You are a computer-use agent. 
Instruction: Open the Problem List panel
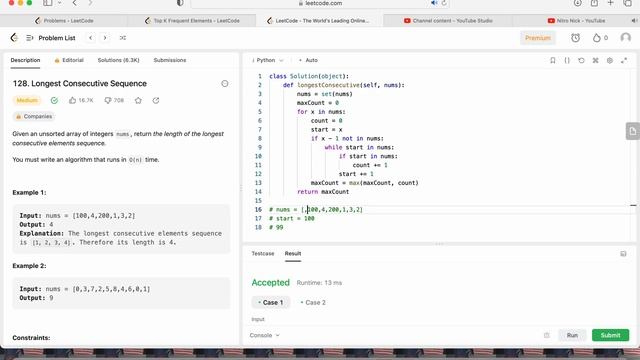pyautogui.click(x=51, y=38)
